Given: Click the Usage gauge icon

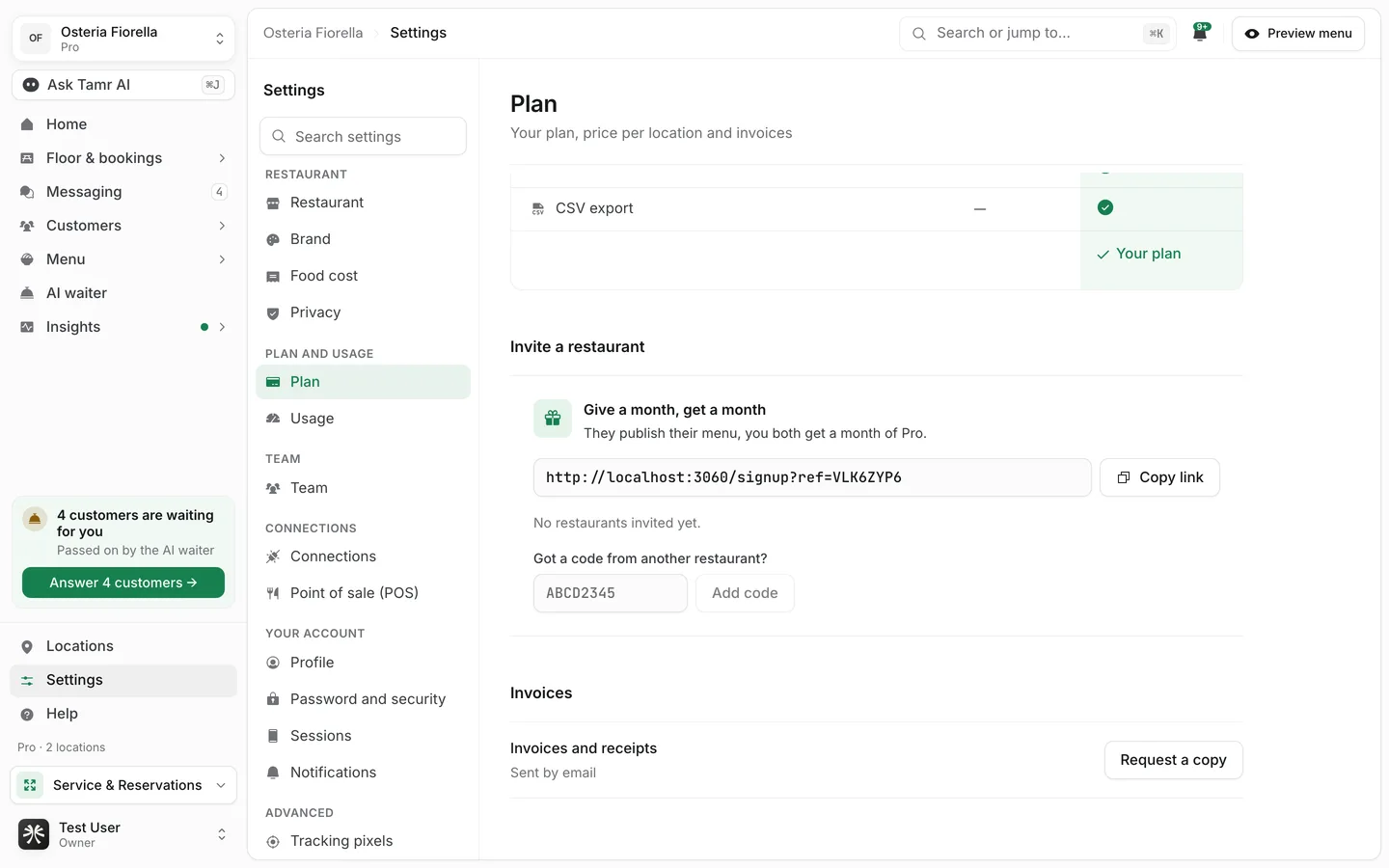Looking at the screenshot, I should (x=273, y=419).
